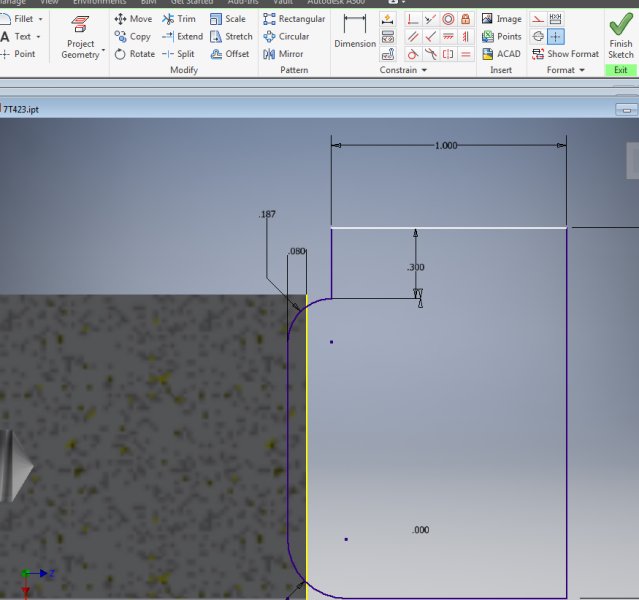The width and height of the screenshot is (639, 600).
Task: Activate the Trim tool
Action: [179, 19]
